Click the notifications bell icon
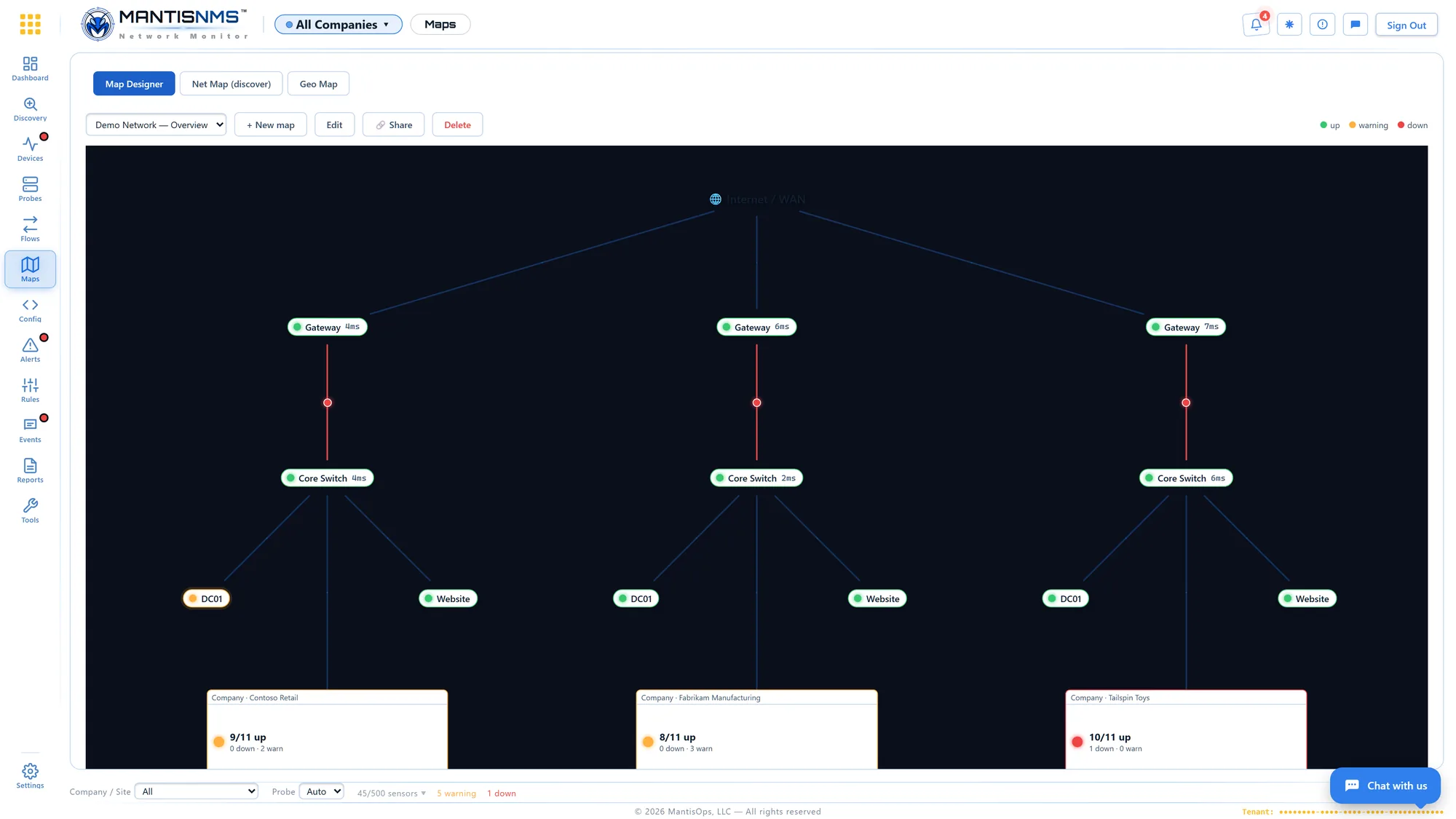Image resolution: width=1456 pixels, height=819 pixels. click(1256, 24)
